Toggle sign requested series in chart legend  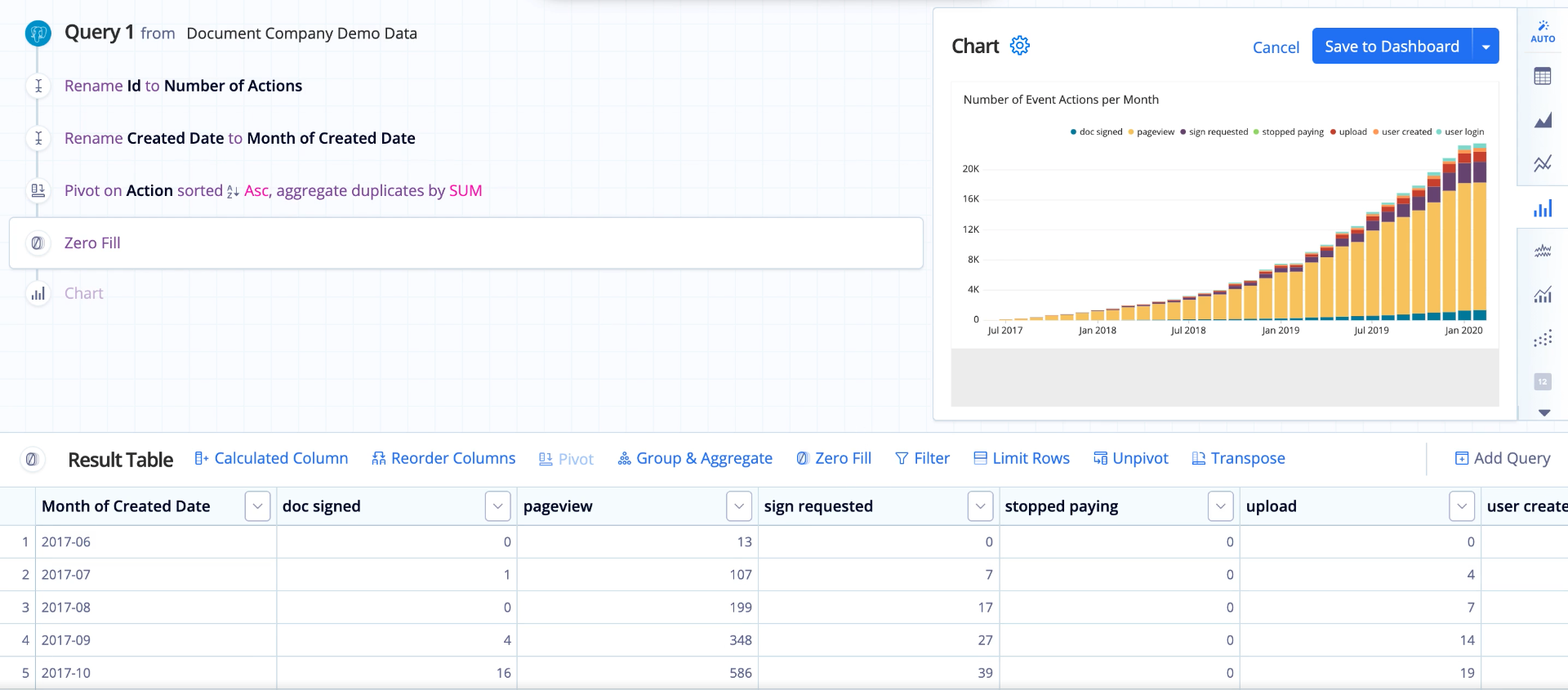click(x=1214, y=131)
